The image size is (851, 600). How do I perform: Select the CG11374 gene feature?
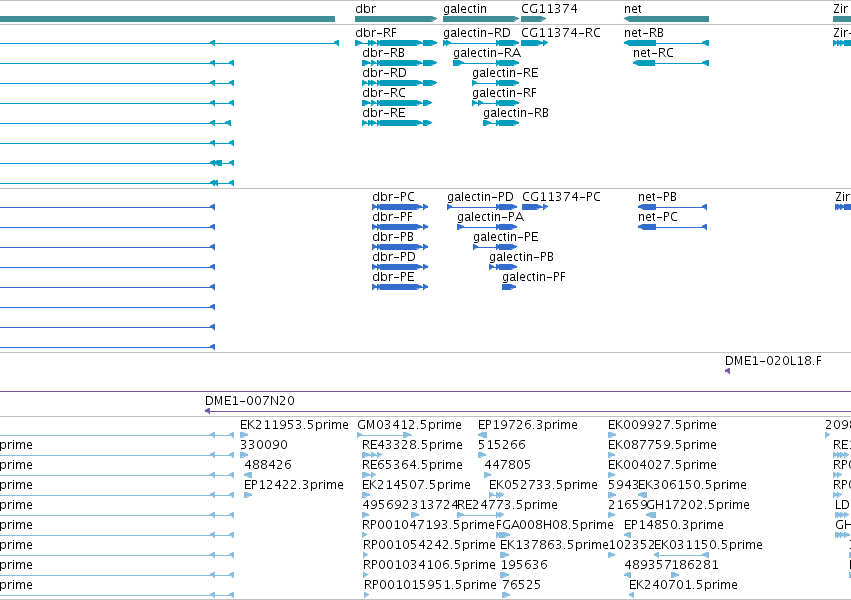coord(533,19)
